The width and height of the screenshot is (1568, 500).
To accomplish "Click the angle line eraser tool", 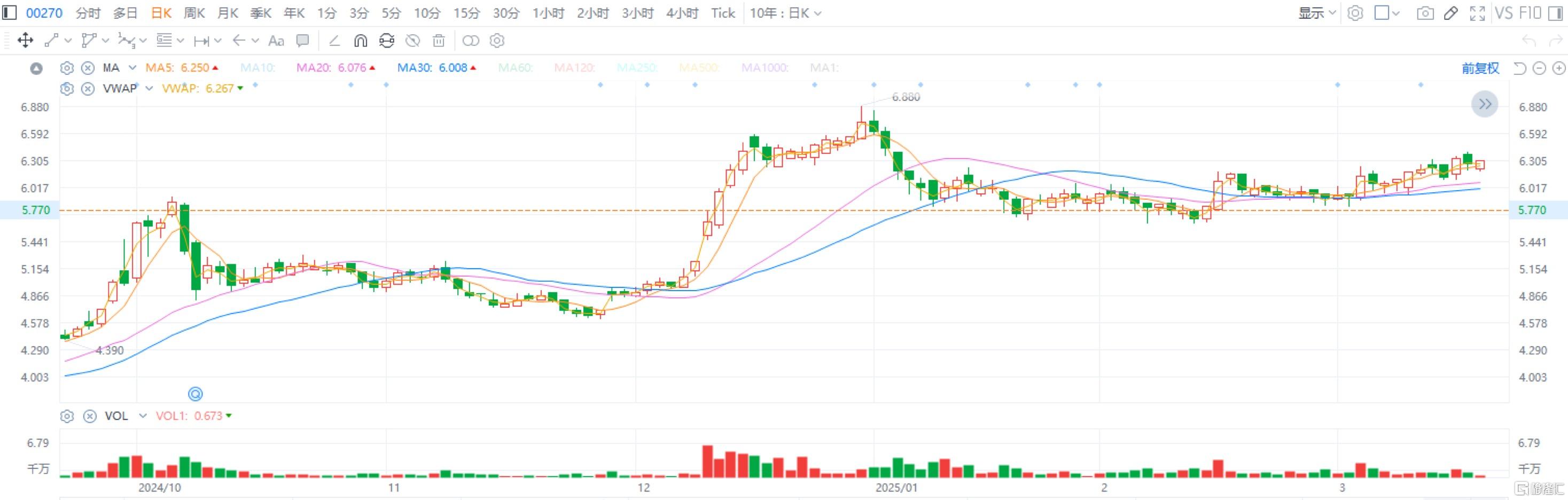I will pos(334,41).
